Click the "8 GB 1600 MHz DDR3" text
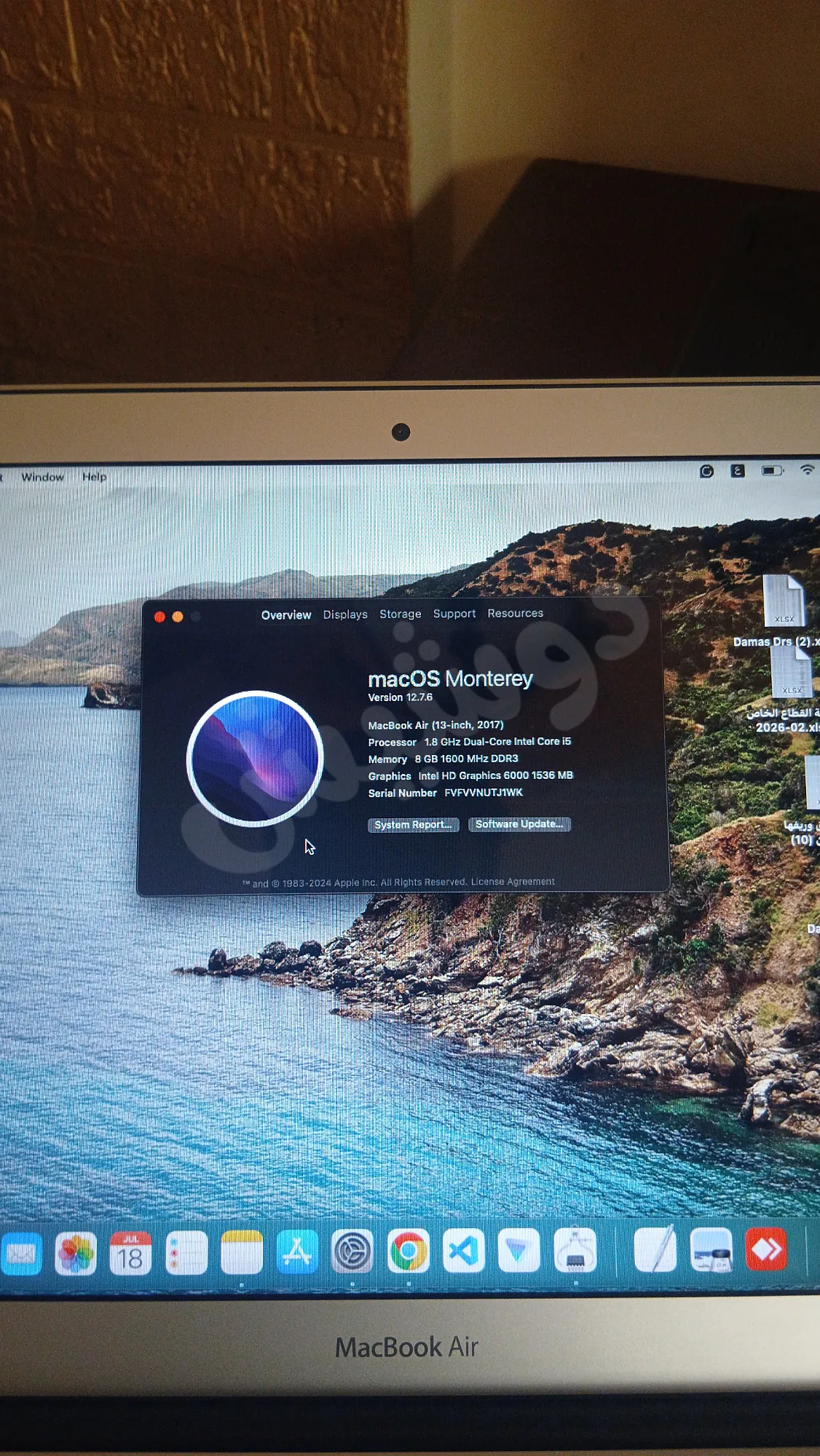This screenshot has height=1456, width=820. (467, 759)
